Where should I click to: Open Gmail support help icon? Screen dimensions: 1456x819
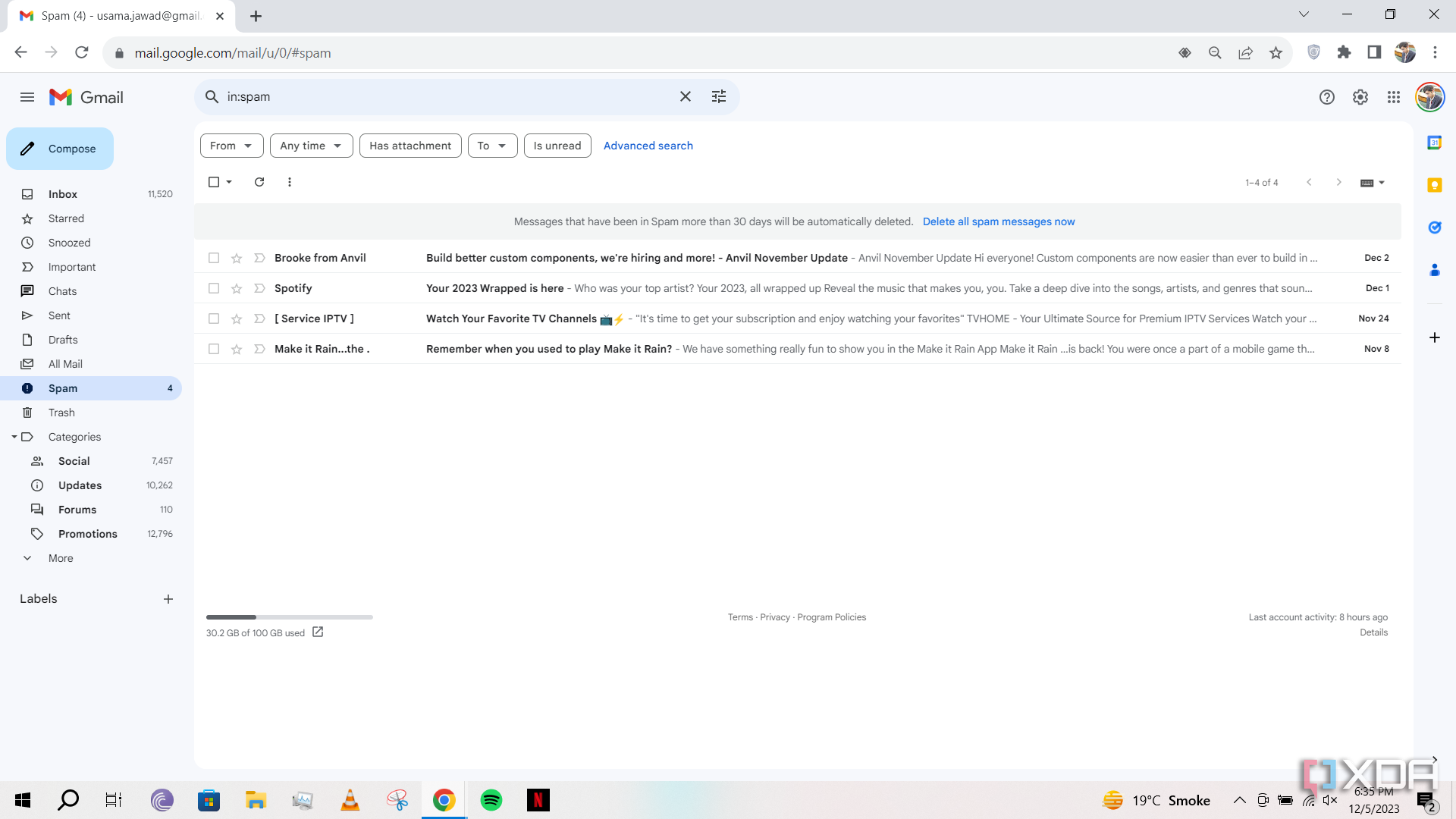[x=1327, y=97]
